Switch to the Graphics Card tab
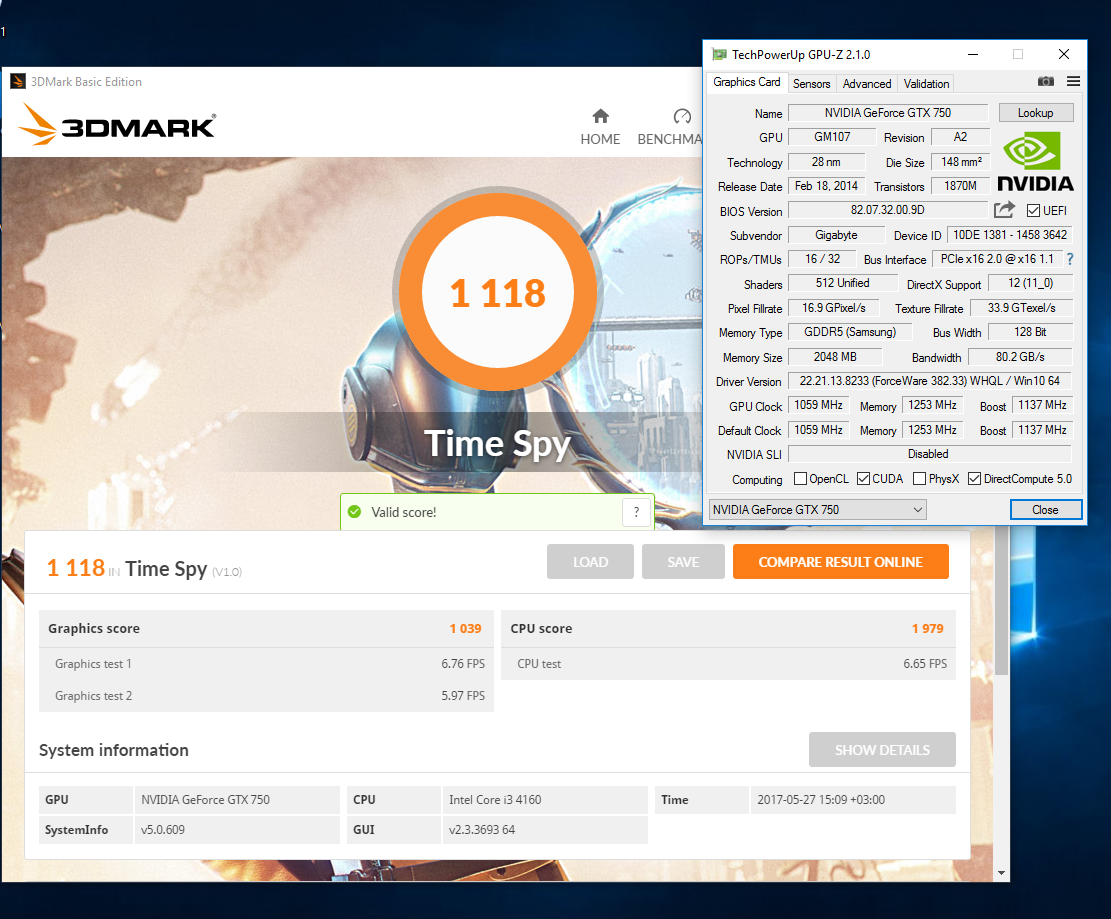 coord(746,82)
